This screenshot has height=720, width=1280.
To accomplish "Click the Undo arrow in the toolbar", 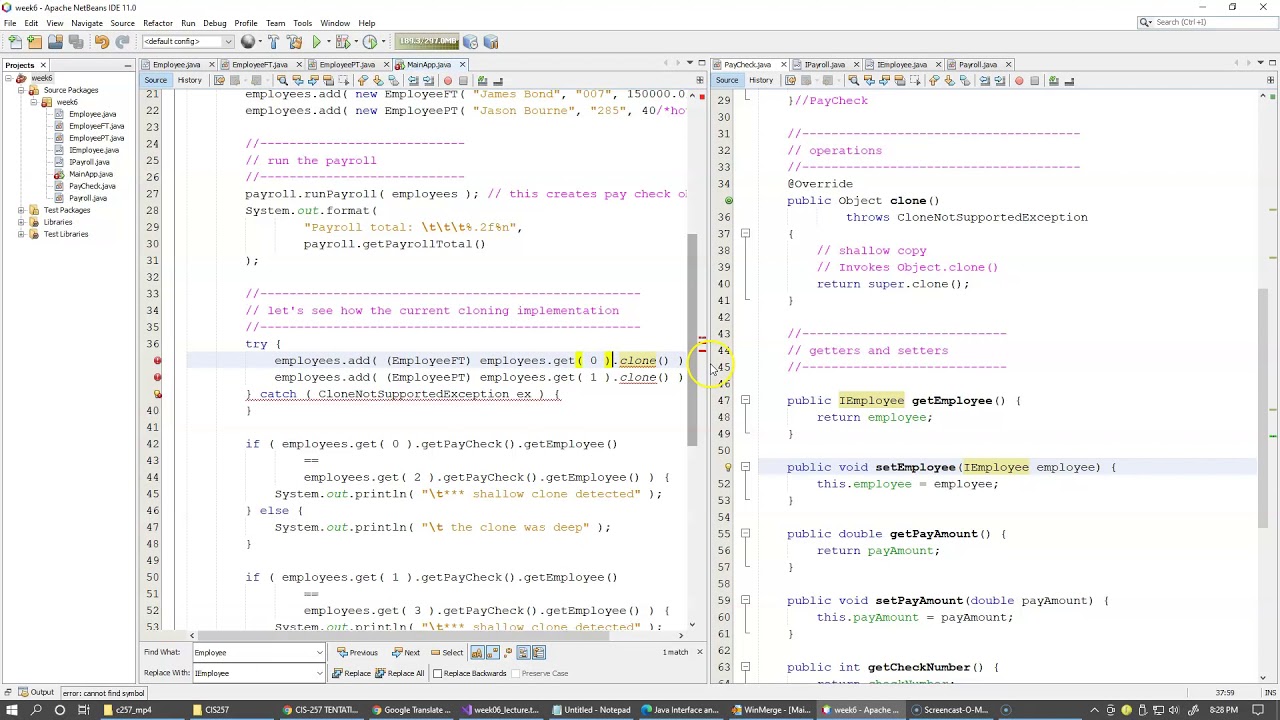I will coord(101,42).
